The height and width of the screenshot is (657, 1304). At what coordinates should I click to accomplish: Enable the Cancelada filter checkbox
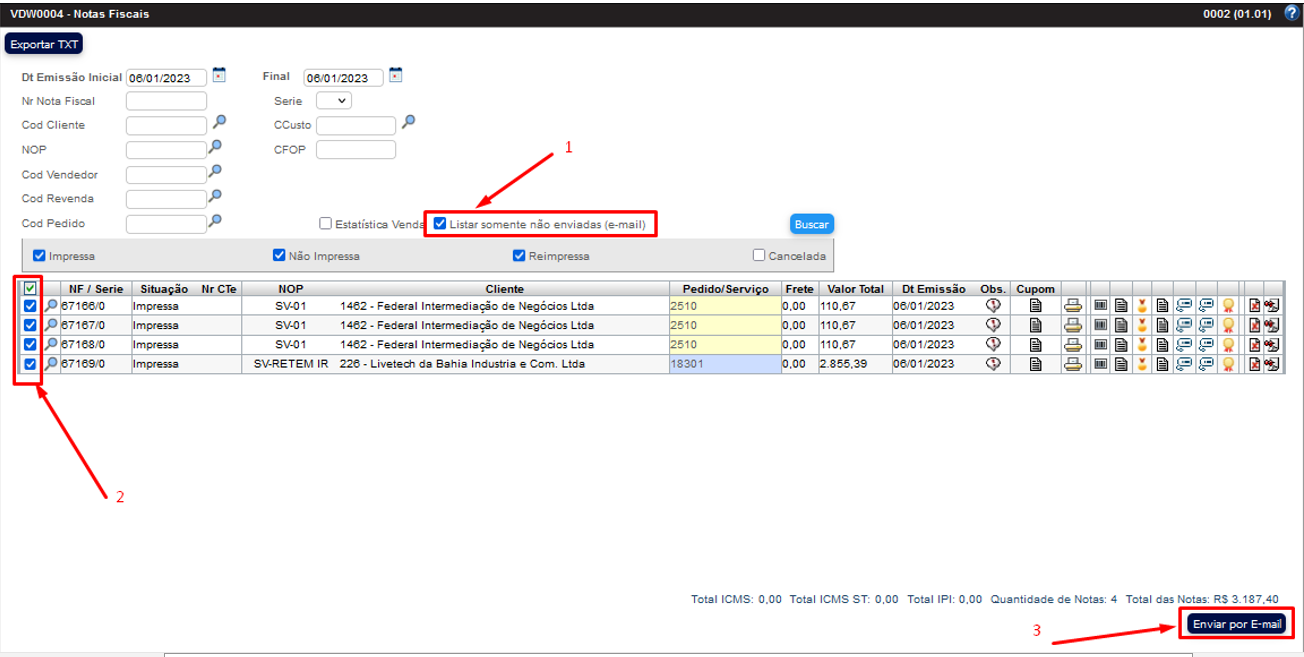coord(759,255)
